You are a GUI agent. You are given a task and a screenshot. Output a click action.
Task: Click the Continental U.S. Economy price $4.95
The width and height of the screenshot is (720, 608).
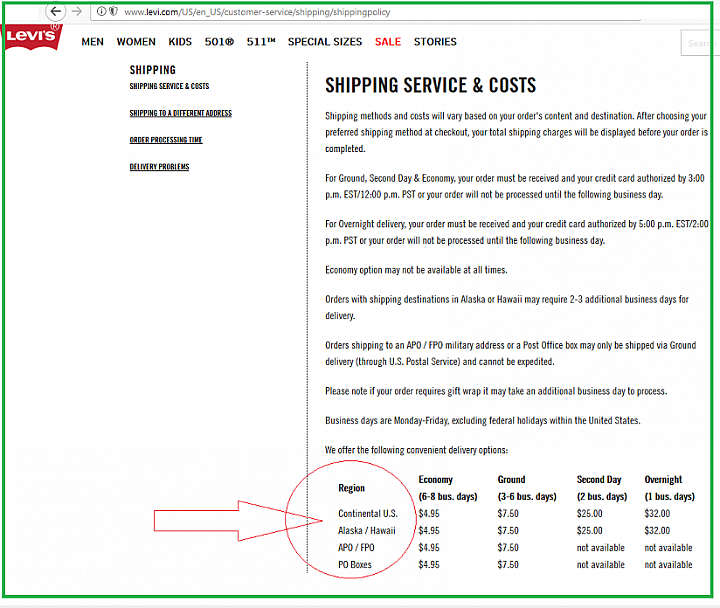click(x=429, y=513)
